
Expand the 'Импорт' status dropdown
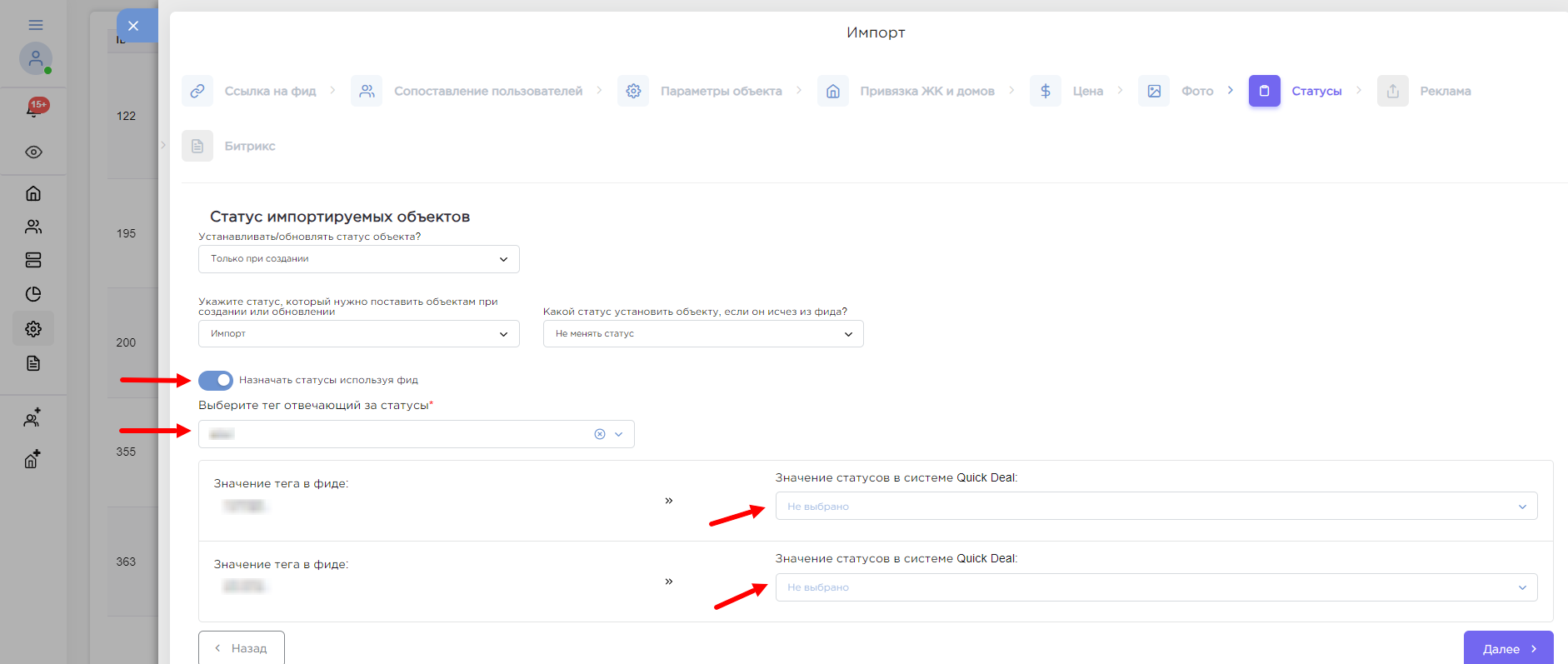[358, 334]
